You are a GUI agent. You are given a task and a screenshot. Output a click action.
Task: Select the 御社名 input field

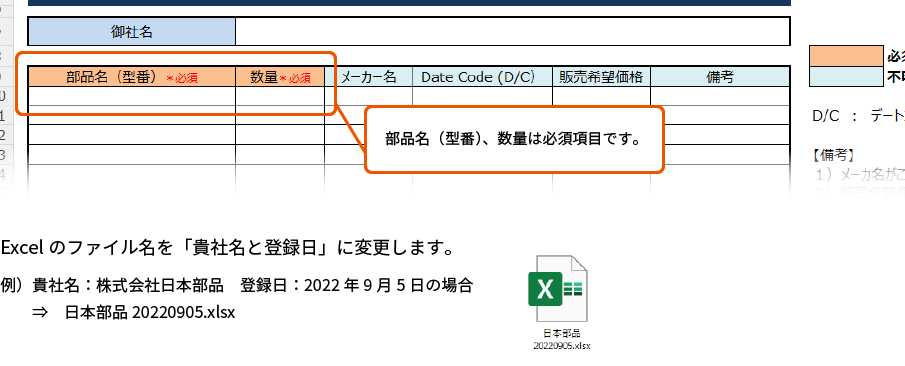513,32
